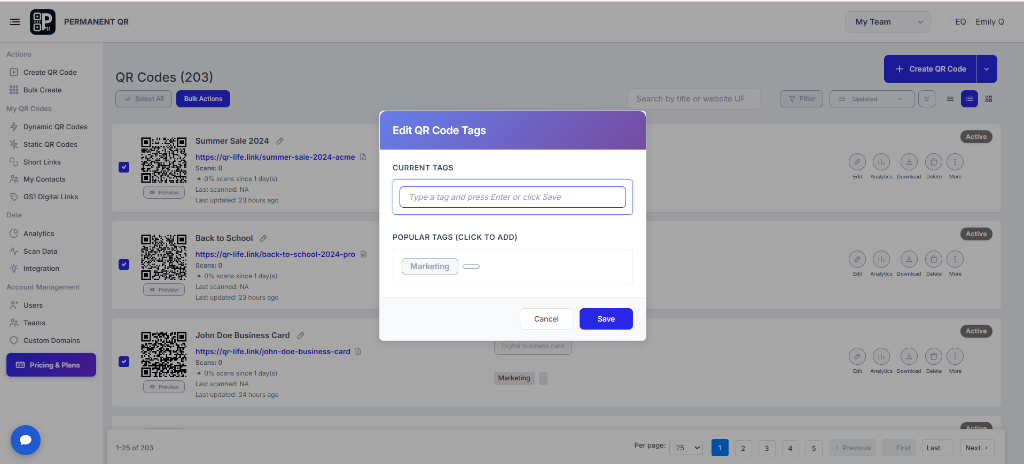1024x464 pixels.
Task: Click Download icon for Back to School
Action: coord(908,259)
